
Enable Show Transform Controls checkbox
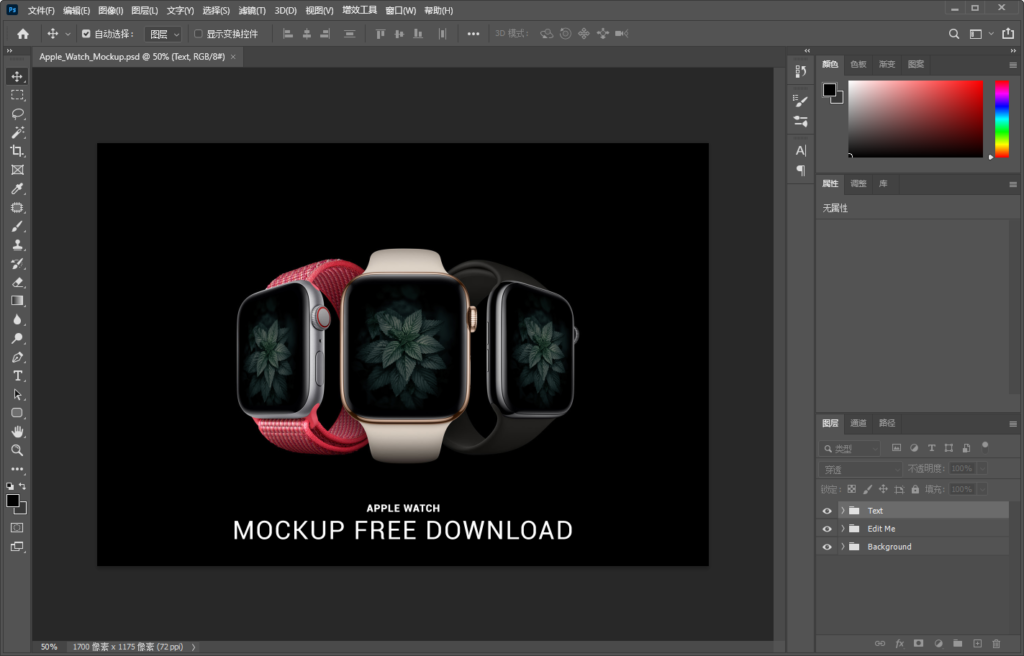point(199,34)
